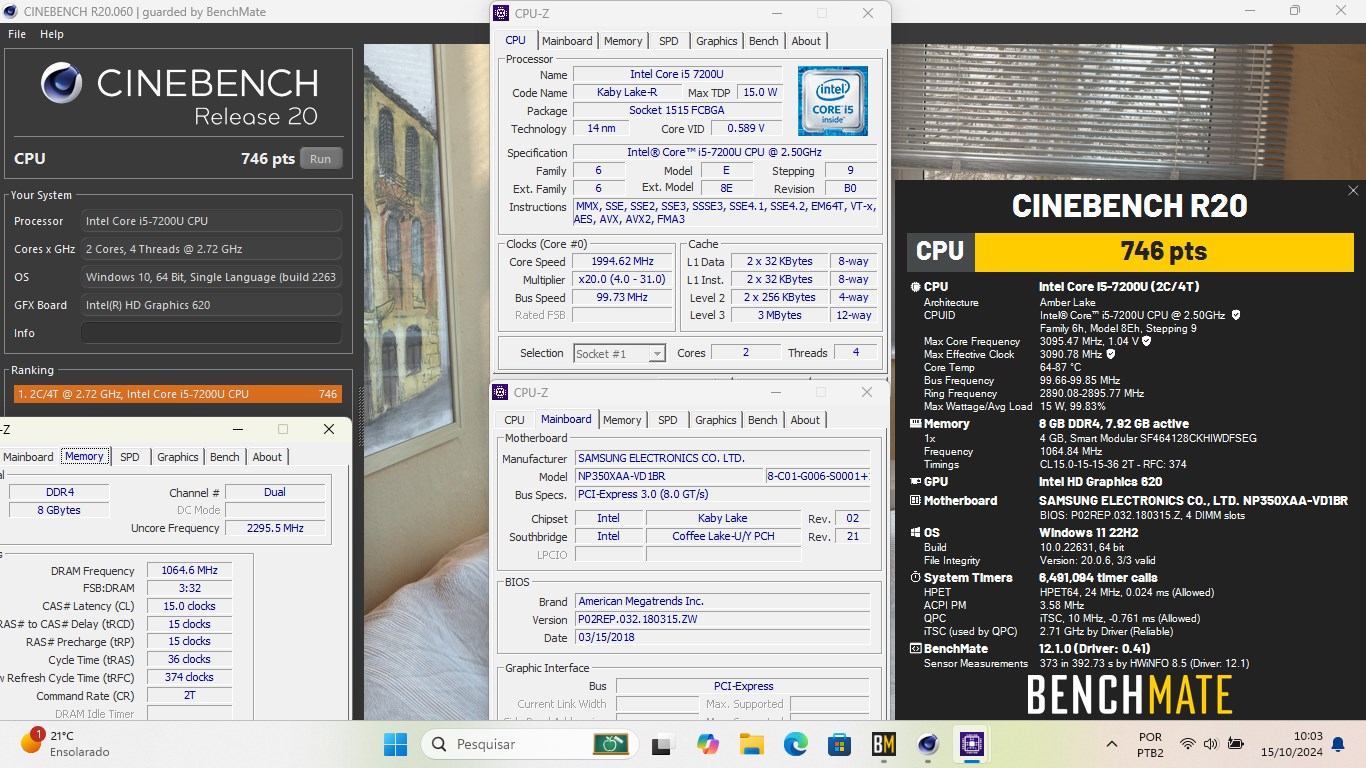Open Task View from the taskbar
1366x768 pixels.
click(661, 744)
